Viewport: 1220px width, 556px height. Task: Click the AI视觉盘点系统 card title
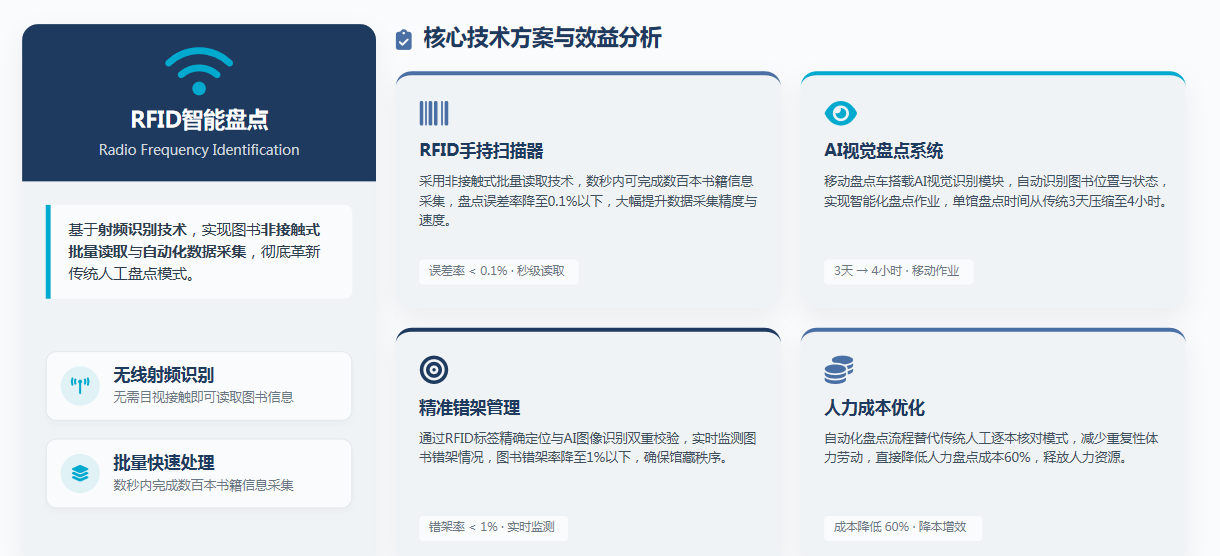coord(883,151)
